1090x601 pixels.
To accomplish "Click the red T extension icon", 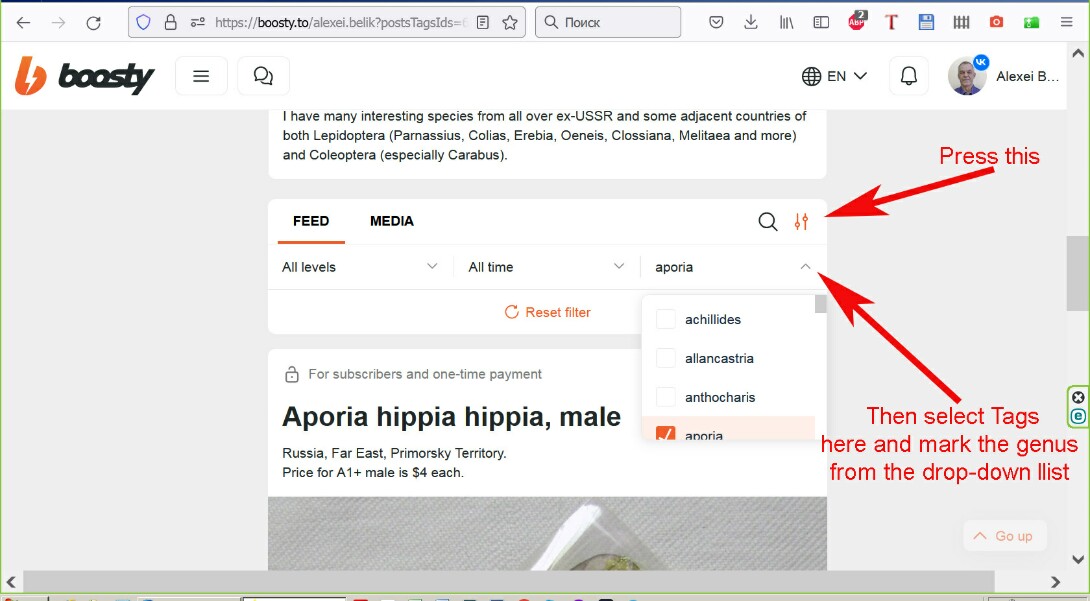I will click(x=891, y=22).
